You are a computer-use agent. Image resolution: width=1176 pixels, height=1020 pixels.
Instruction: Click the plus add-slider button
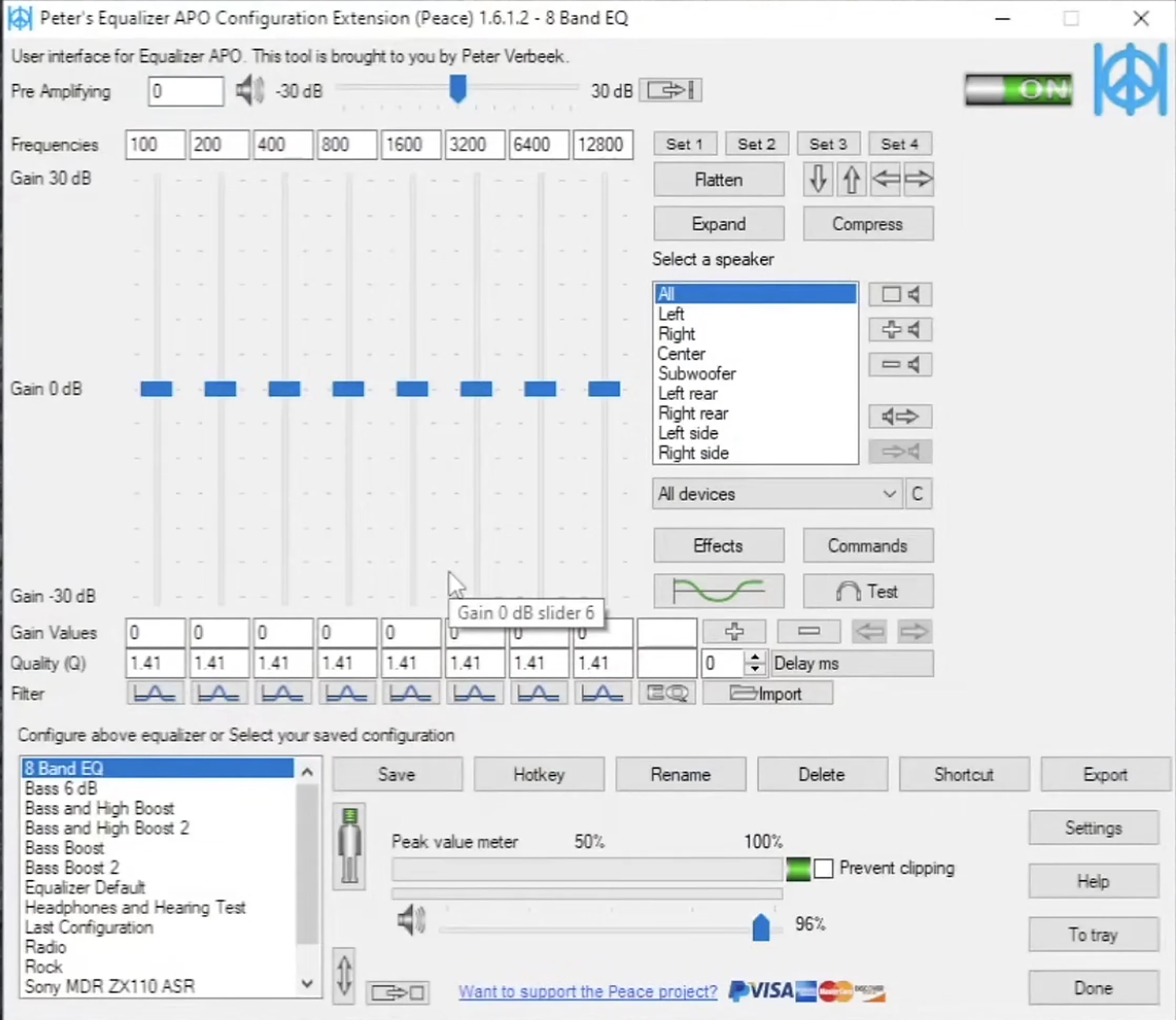point(734,631)
